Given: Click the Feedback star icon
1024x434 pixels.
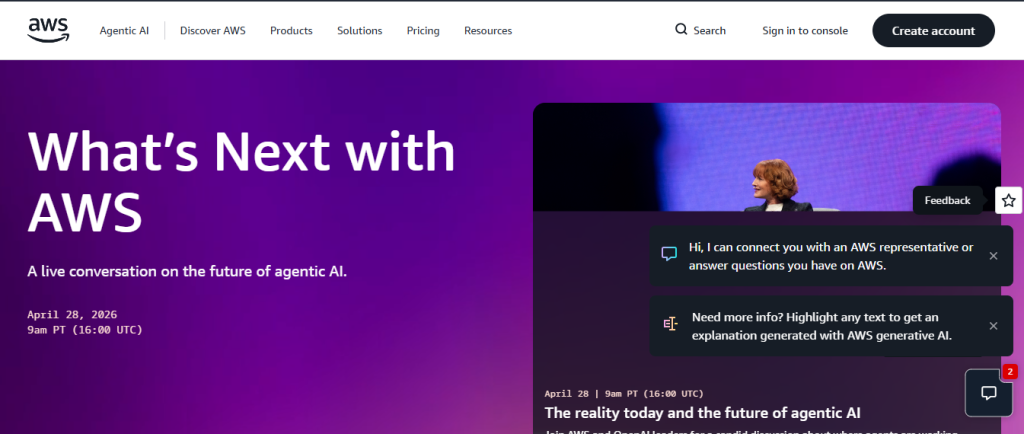Looking at the screenshot, I should tap(1008, 200).
